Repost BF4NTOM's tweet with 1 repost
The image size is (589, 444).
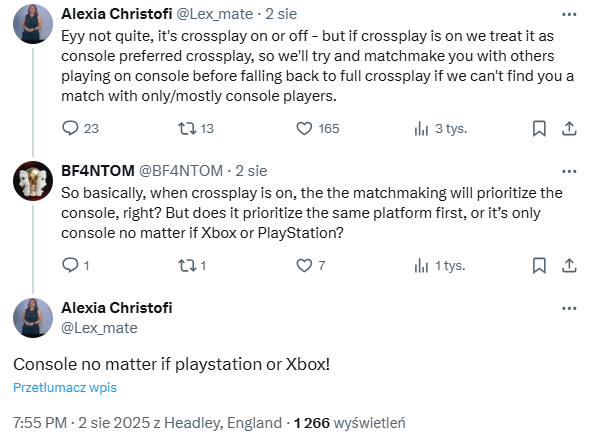[x=192, y=266]
